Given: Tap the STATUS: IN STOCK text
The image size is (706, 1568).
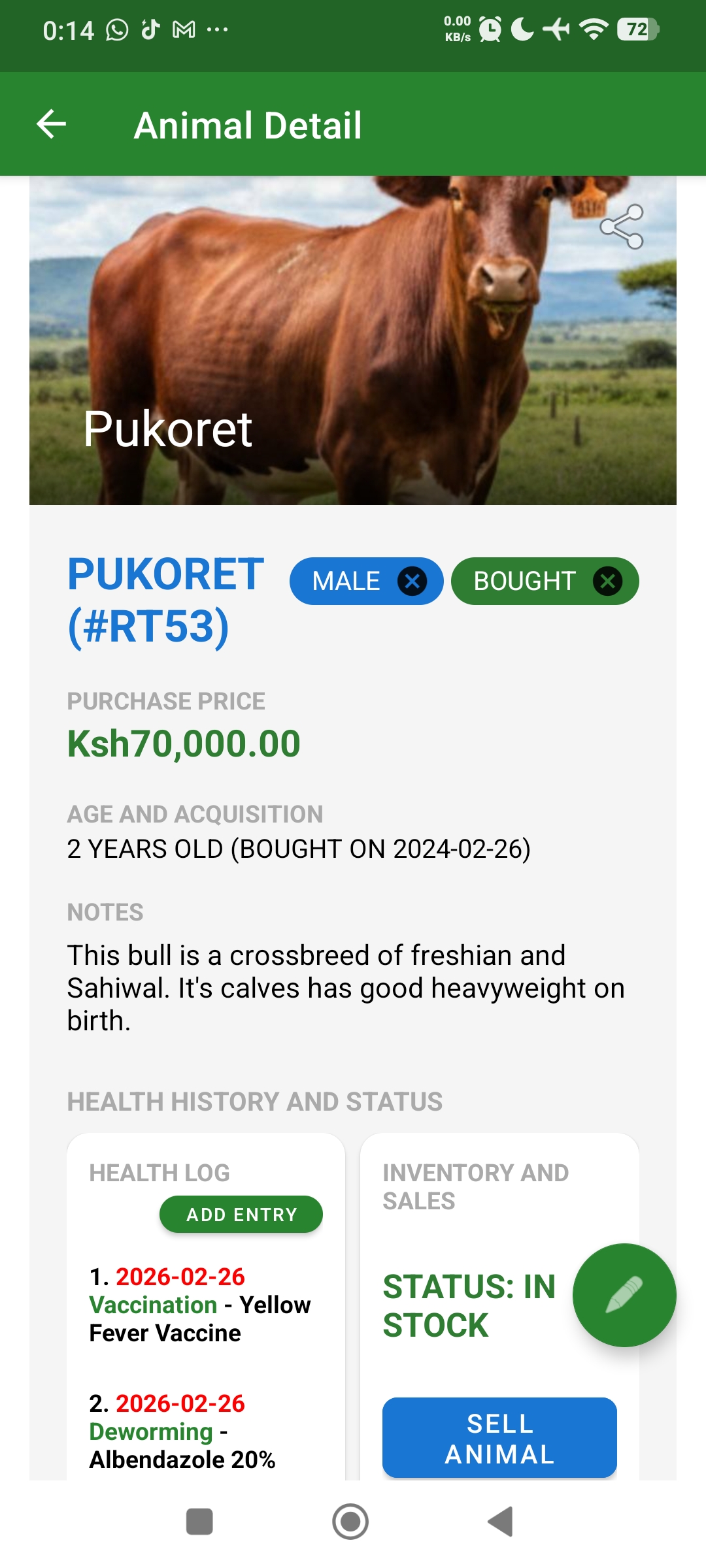Looking at the screenshot, I should (x=469, y=1305).
